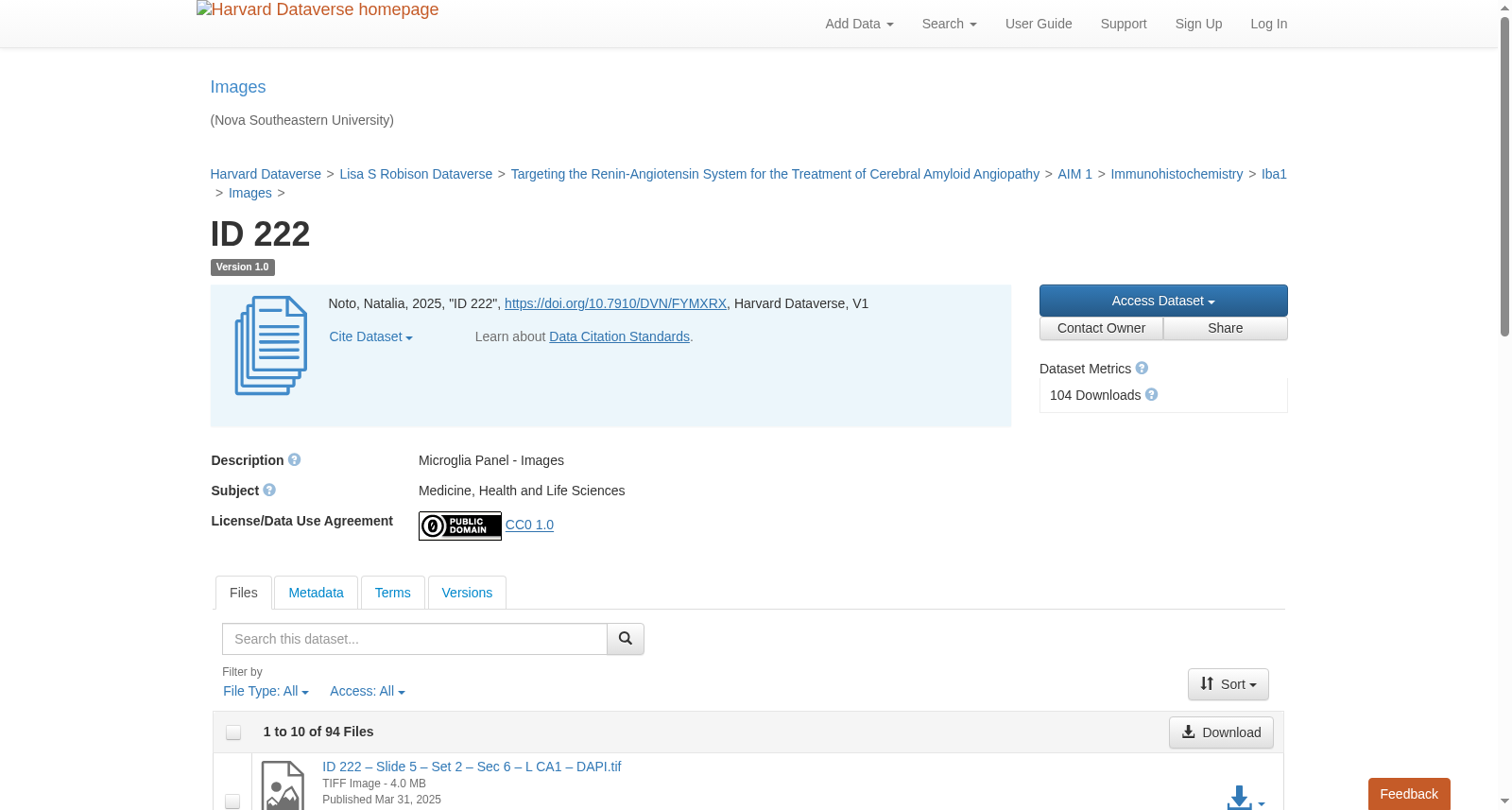Screen dimensions: 1512x810
Task: Click the Sign Up link
Action: coord(1199,24)
